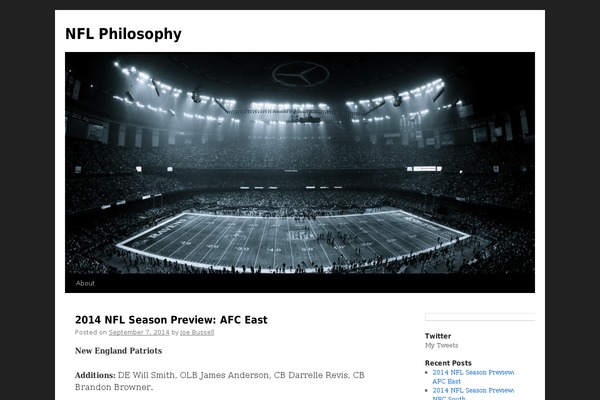Image resolution: width=600 pixels, height=400 pixels.
Task: Open the AFC East preview in Recent Posts
Action: (x=473, y=377)
